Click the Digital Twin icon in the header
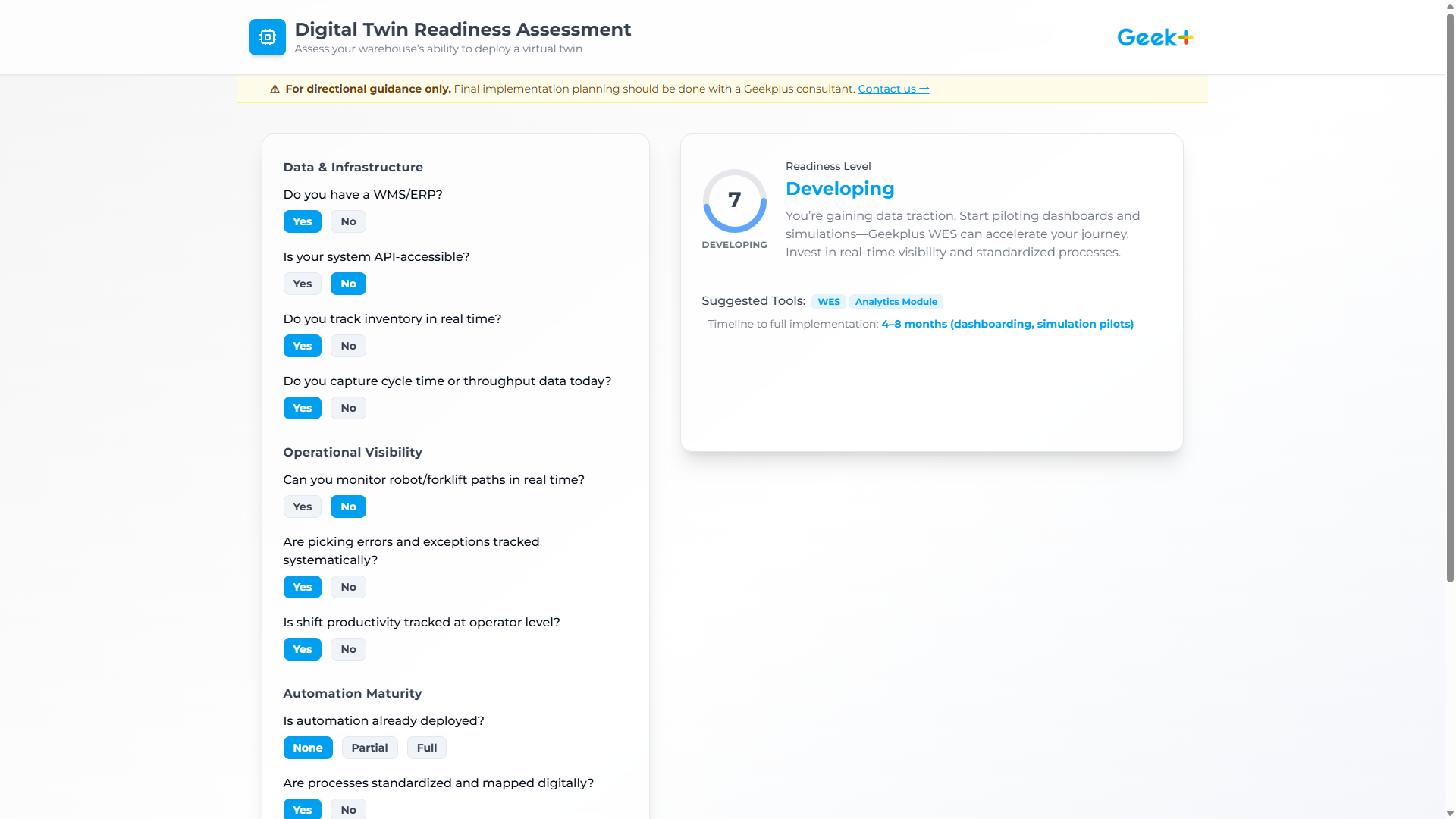1456x819 pixels. point(267,36)
